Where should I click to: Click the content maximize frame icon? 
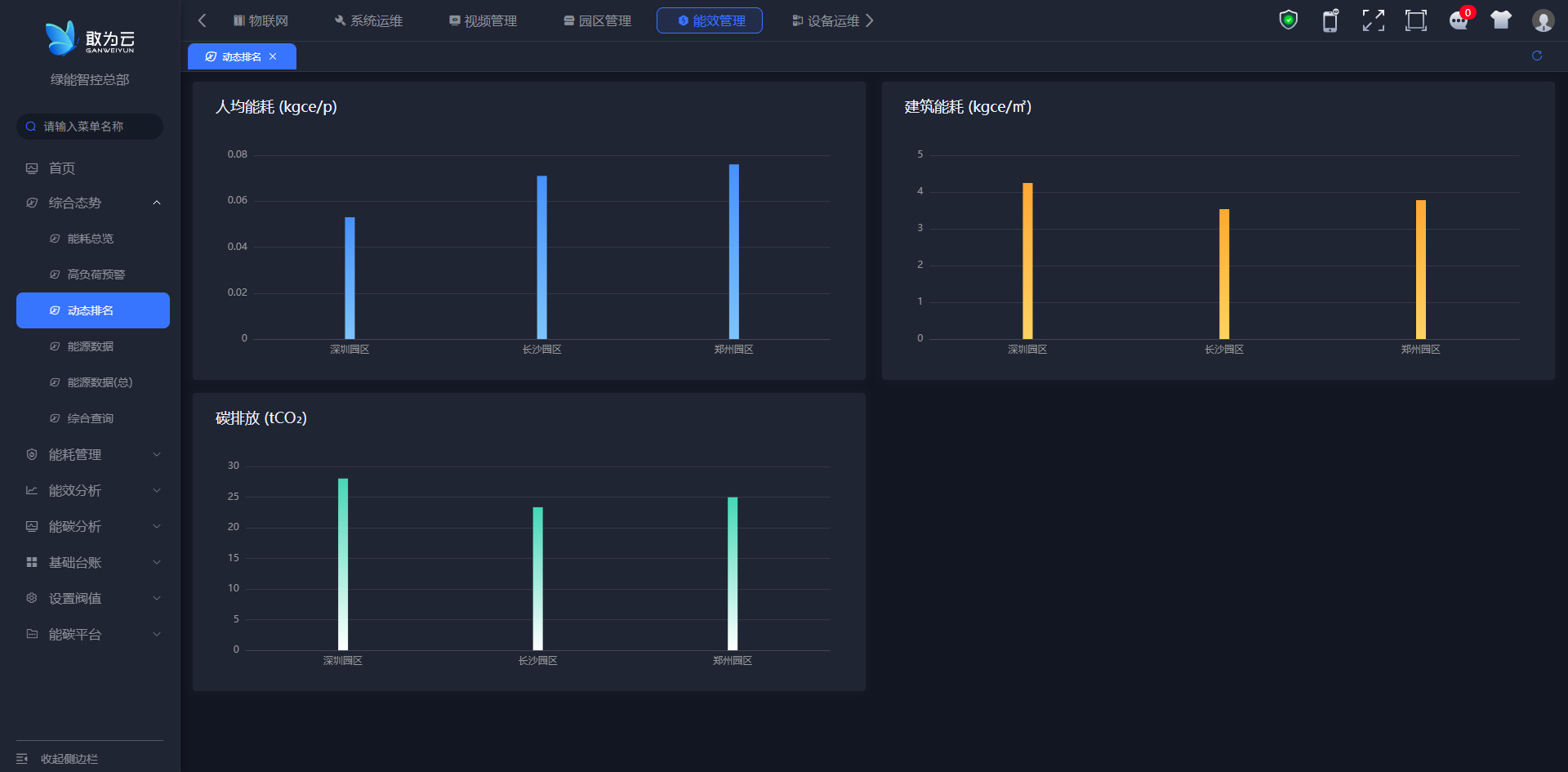(x=1416, y=20)
